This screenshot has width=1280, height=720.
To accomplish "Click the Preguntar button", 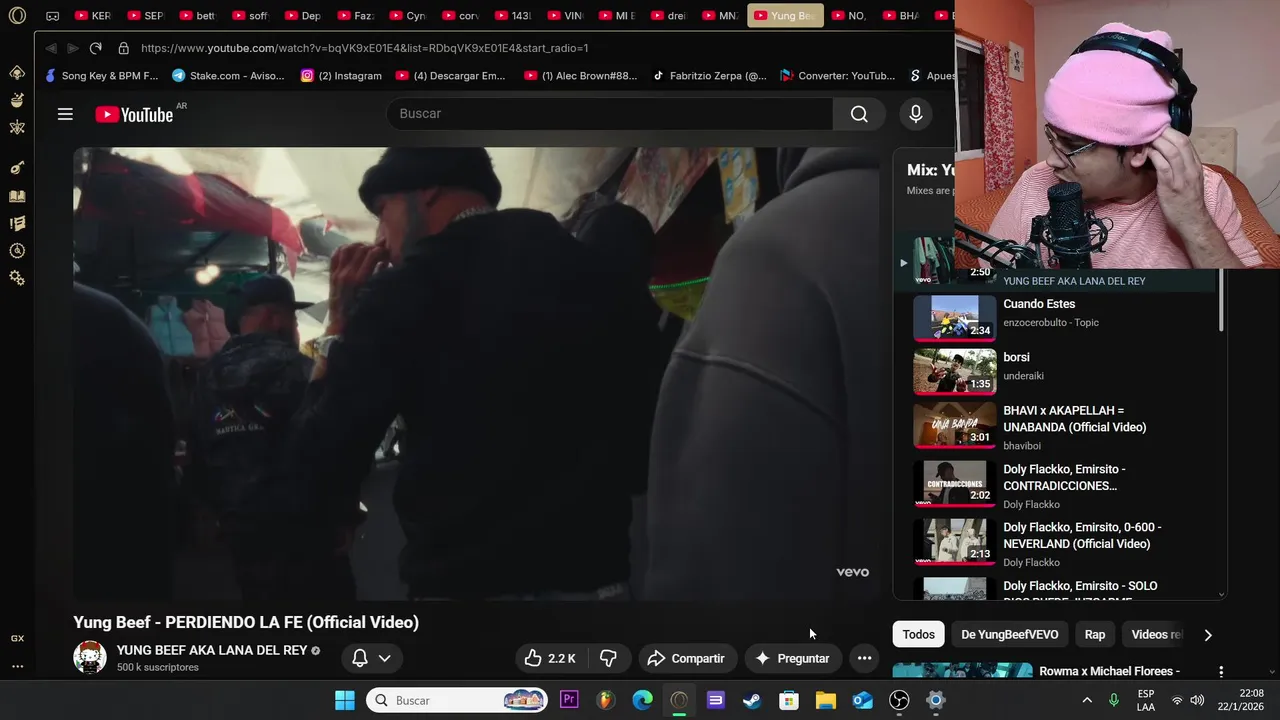I will [x=792, y=658].
